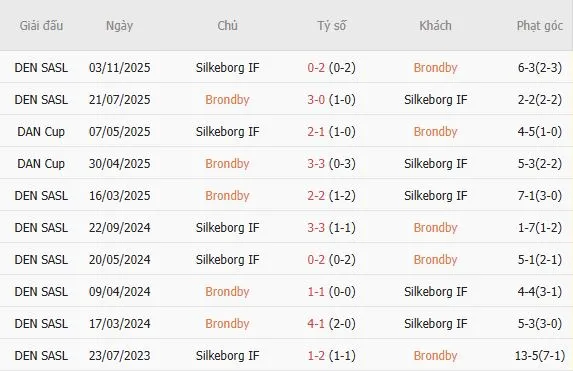Click the Giải đấu column header
The image size is (573, 371).
(x=41, y=26)
